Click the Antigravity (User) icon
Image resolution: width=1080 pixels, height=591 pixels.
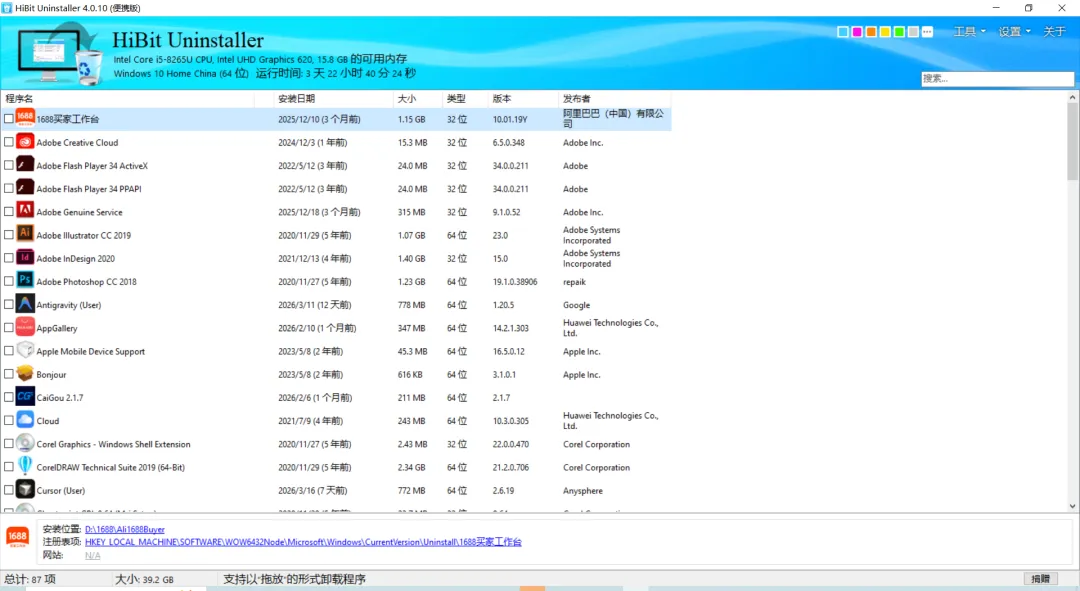[x=25, y=304]
